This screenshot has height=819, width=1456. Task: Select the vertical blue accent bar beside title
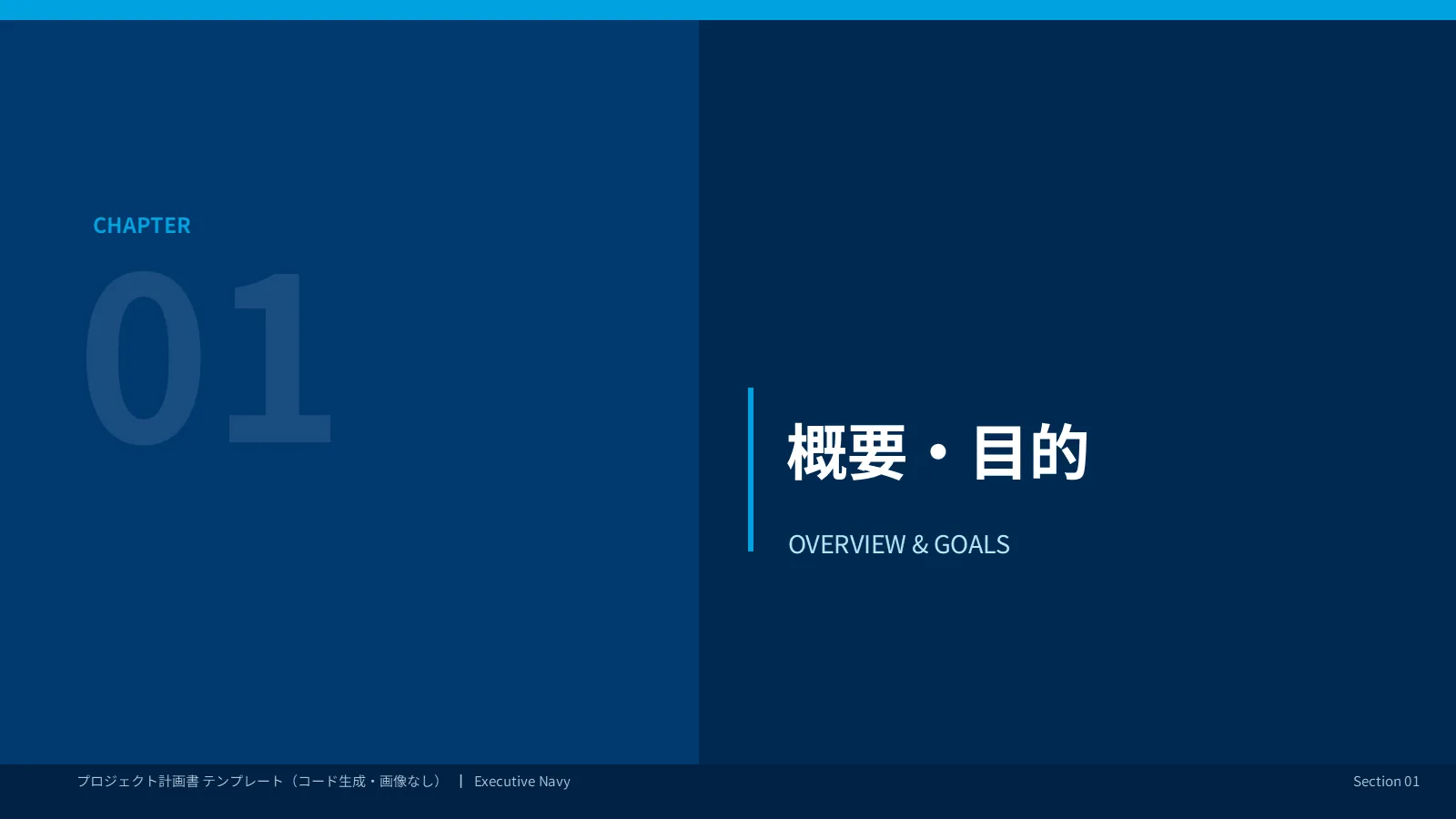(x=751, y=470)
